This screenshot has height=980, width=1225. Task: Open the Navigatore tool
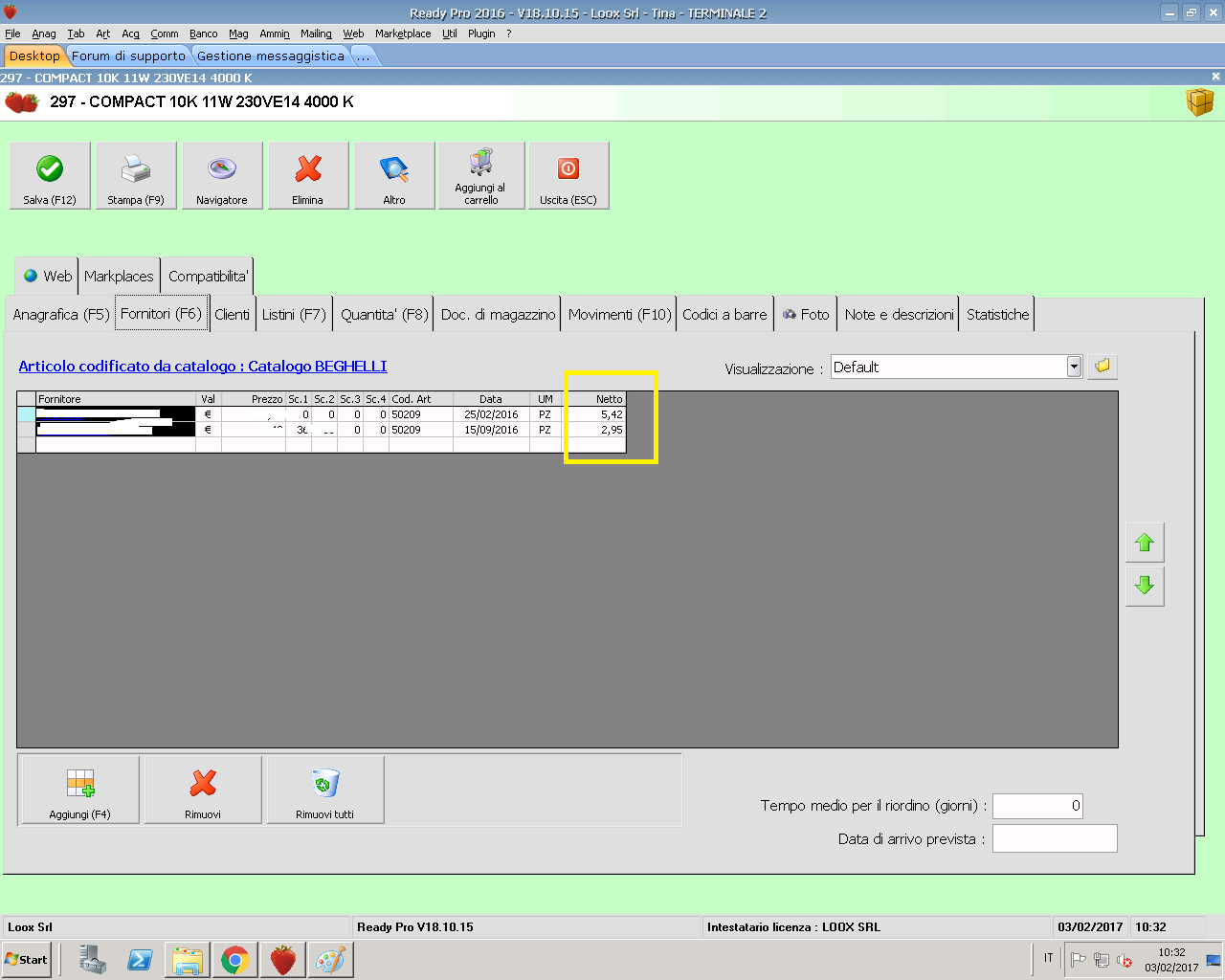click(x=222, y=175)
